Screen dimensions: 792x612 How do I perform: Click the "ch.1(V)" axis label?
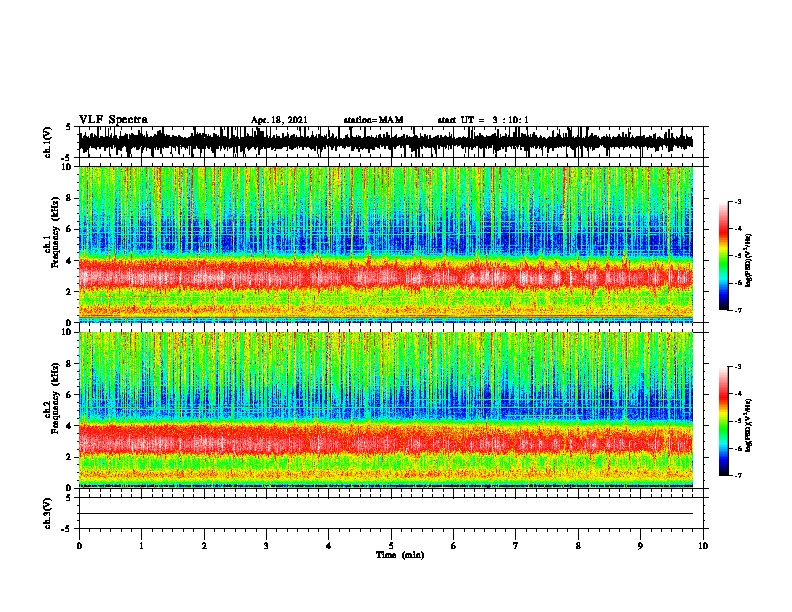click(47, 142)
